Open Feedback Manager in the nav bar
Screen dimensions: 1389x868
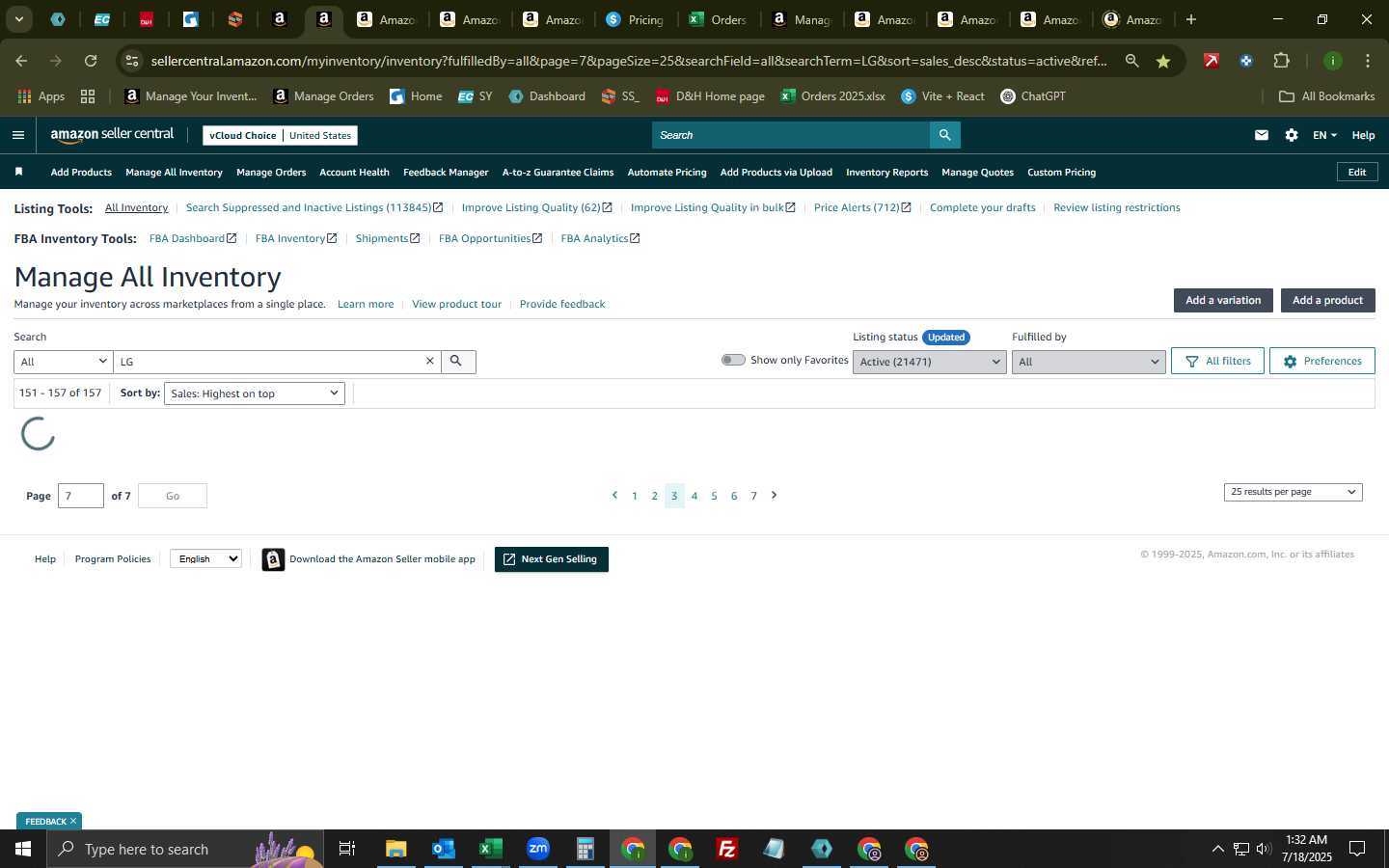point(446,173)
